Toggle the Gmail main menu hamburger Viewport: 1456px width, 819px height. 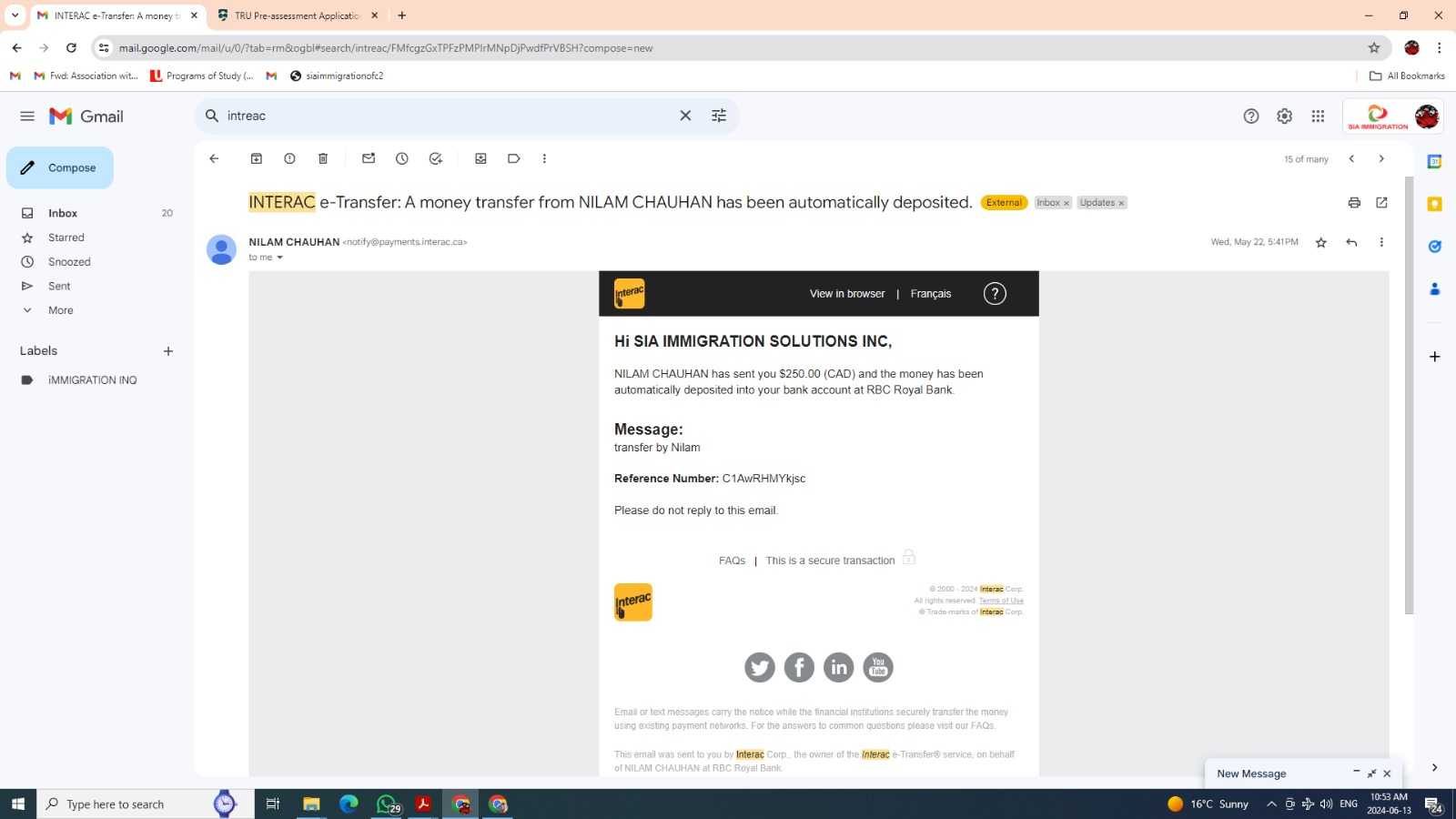27,116
